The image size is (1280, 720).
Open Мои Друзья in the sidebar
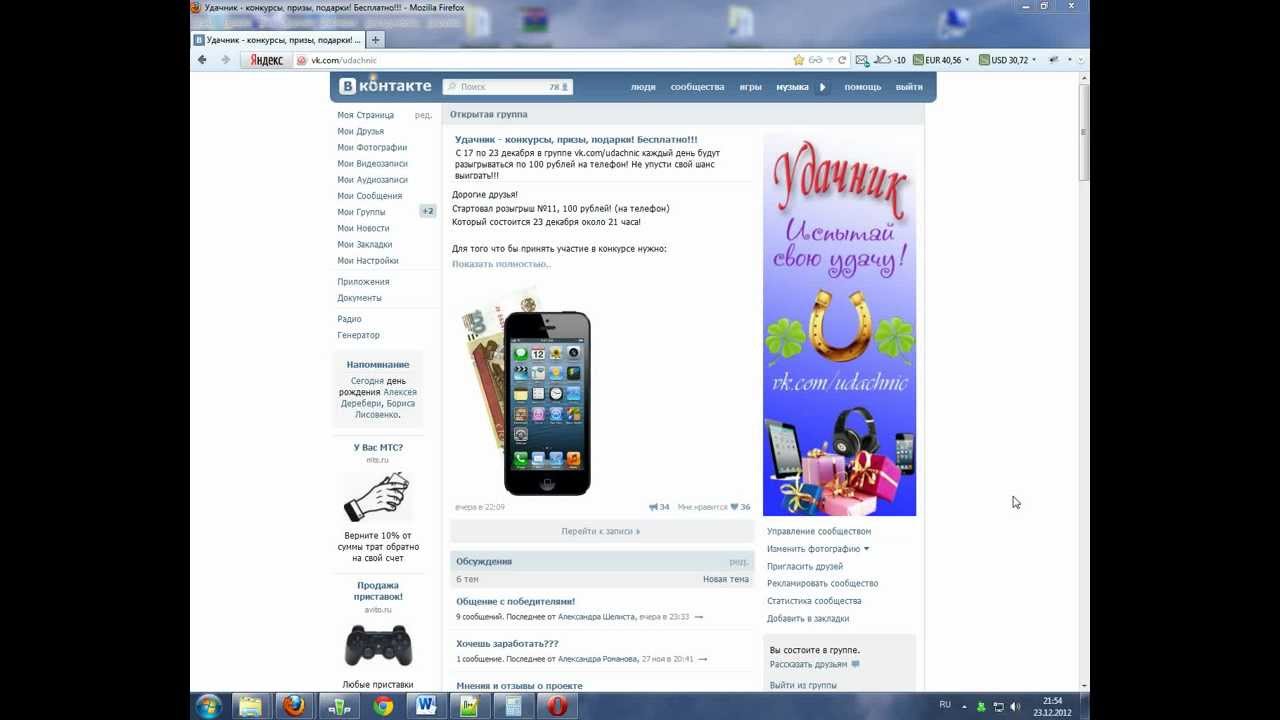(360, 131)
